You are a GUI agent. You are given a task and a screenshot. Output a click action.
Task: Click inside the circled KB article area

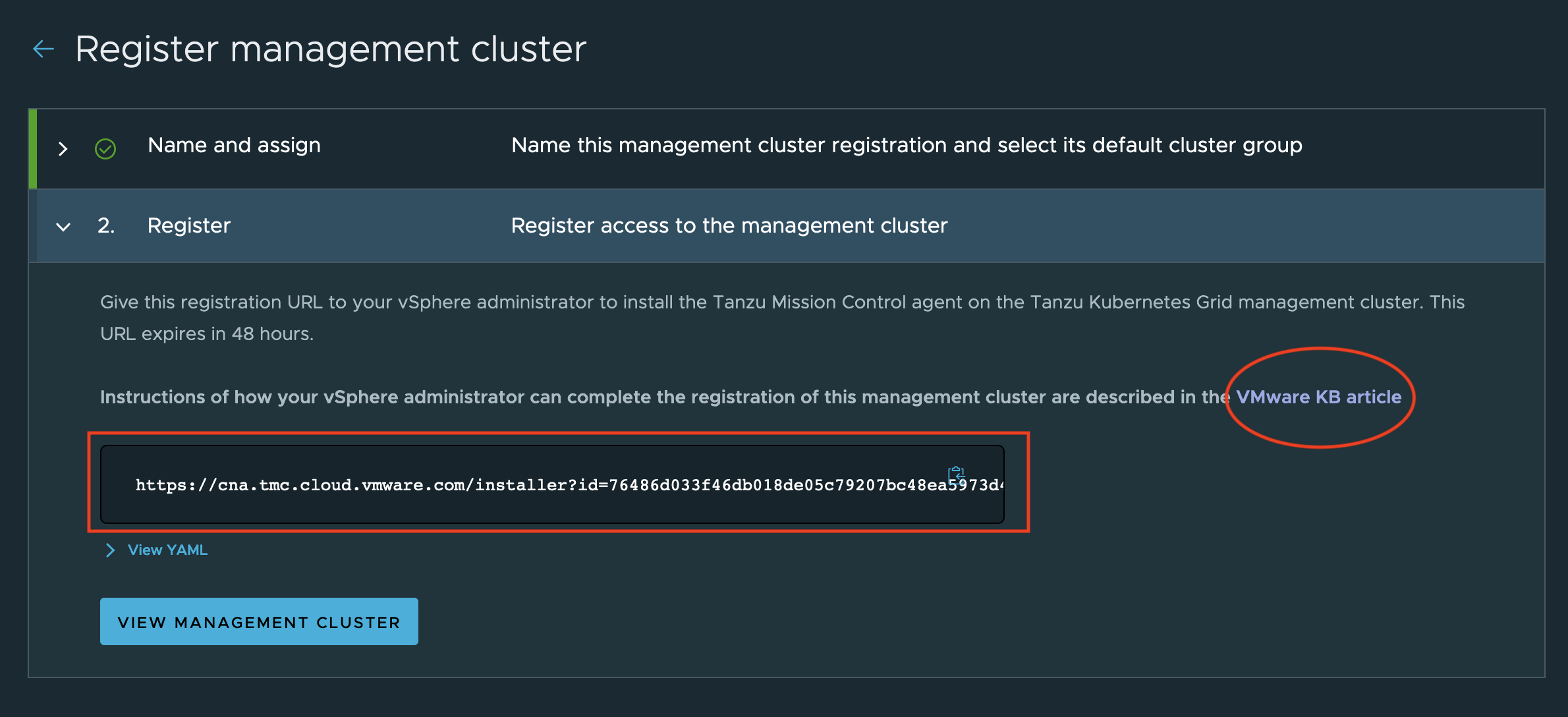(1318, 397)
